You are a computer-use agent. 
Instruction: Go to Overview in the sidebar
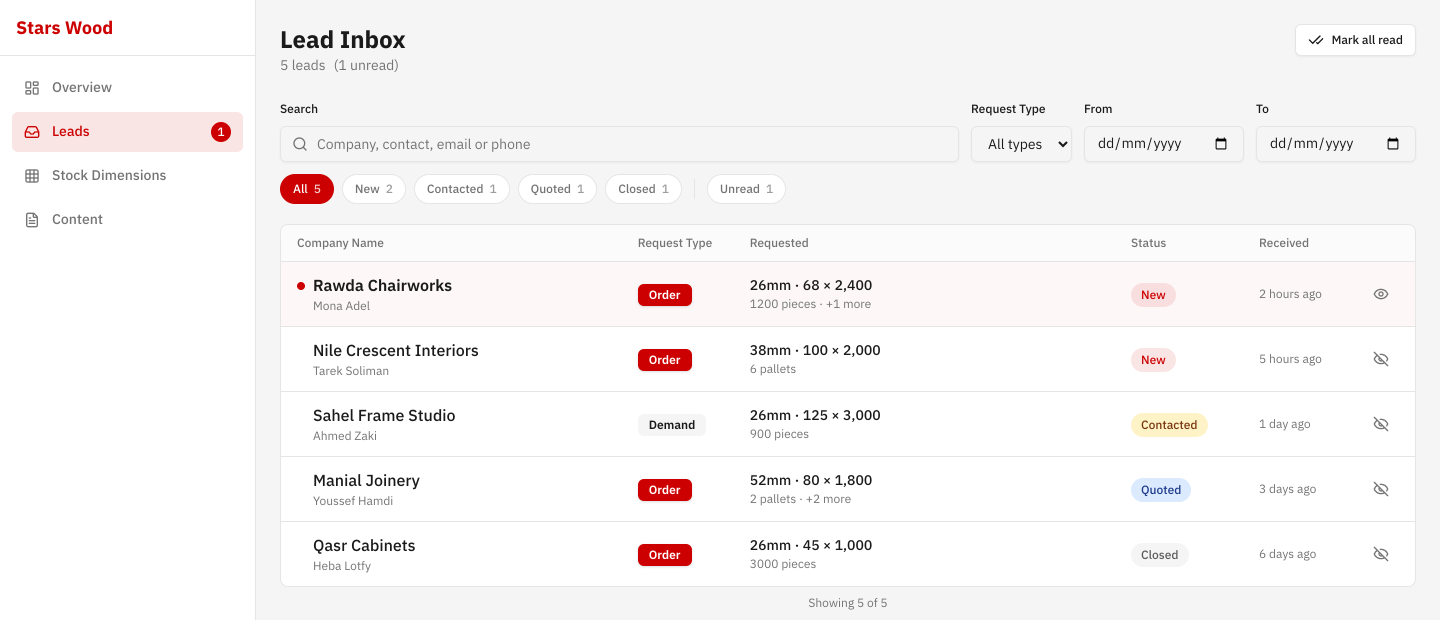point(127,88)
